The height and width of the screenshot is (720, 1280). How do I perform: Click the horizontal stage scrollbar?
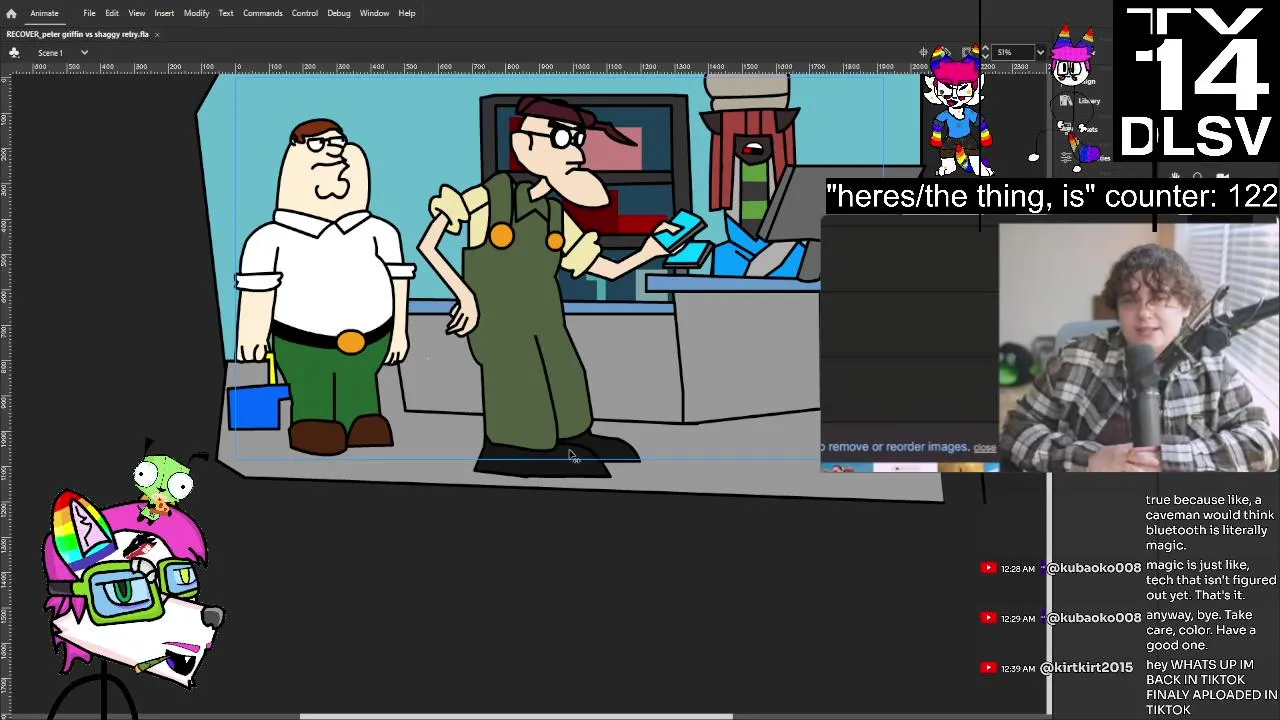pyautogui.click(x=516, y=716)
